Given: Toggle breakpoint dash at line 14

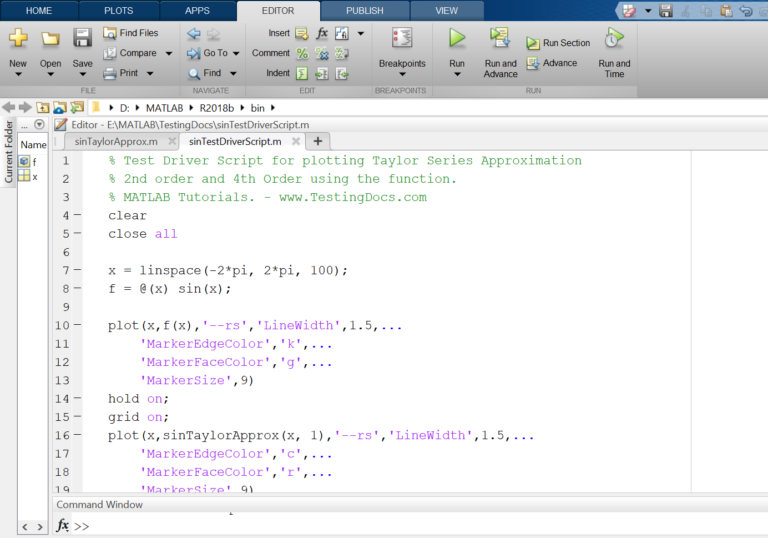Looking at the screenshot, I should click(x=77, y=398).
